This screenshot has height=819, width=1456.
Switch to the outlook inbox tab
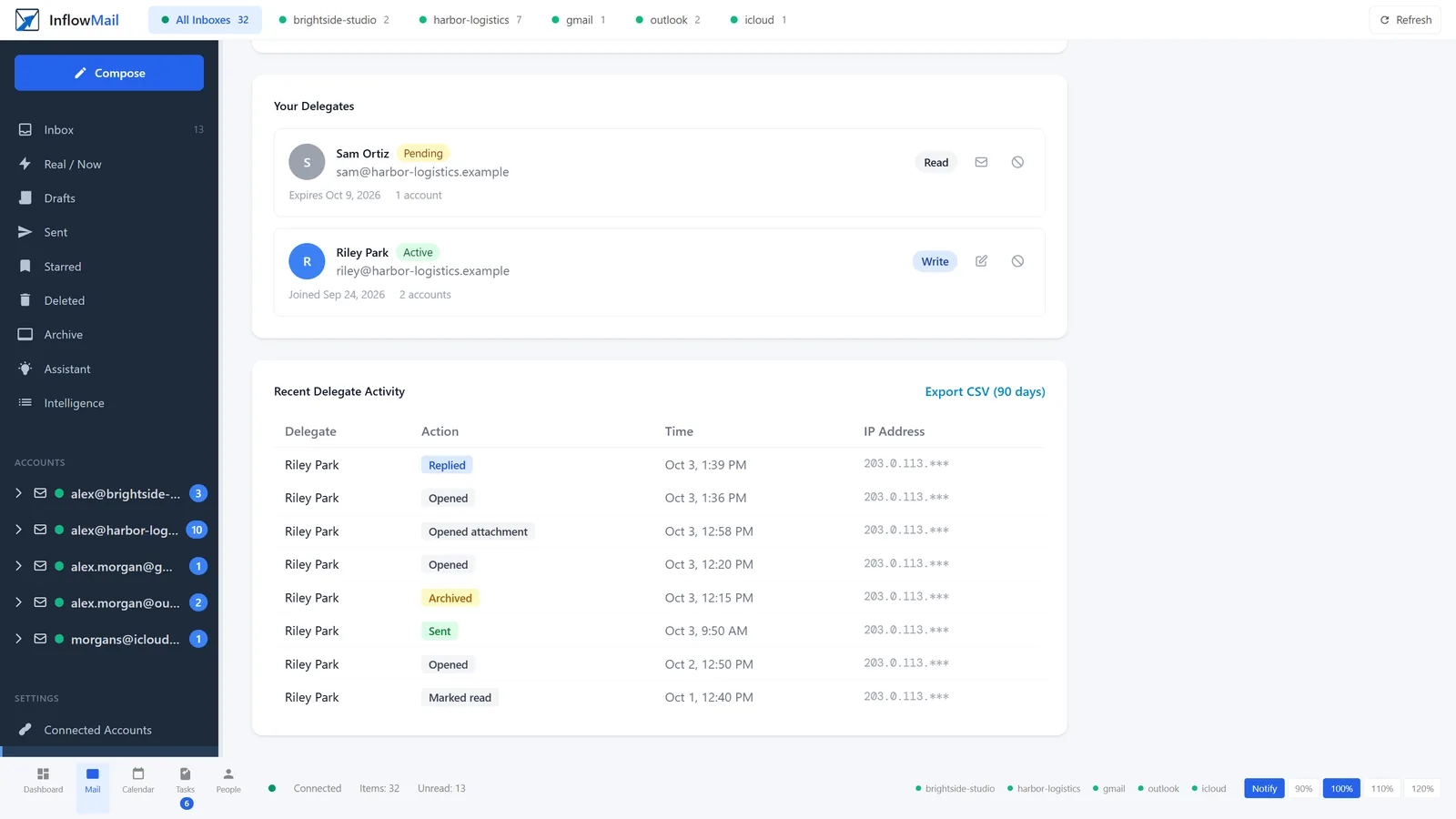pyautogui.click(x=668, y=20)
